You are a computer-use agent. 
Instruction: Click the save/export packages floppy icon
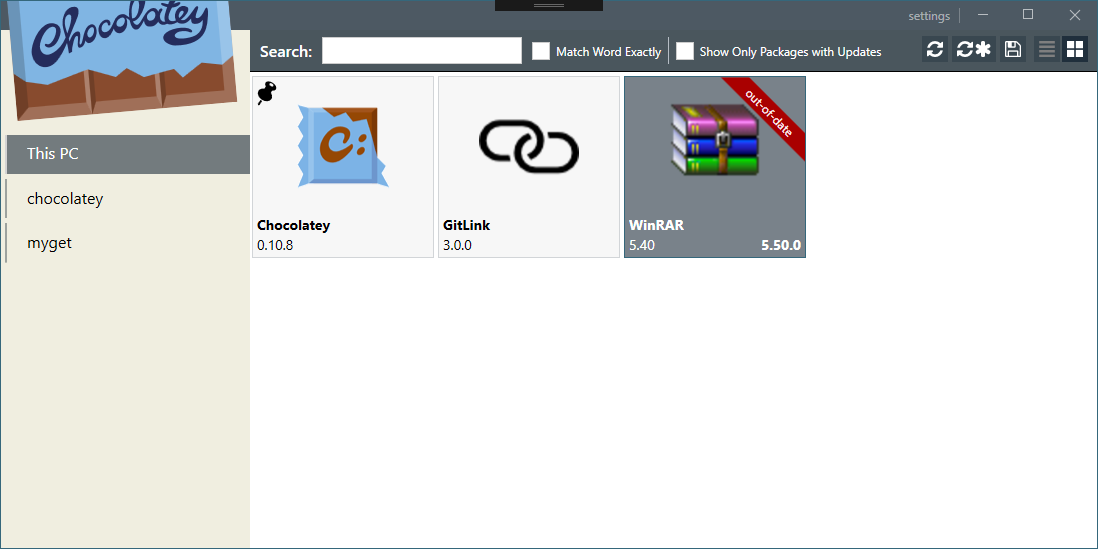1013,49
